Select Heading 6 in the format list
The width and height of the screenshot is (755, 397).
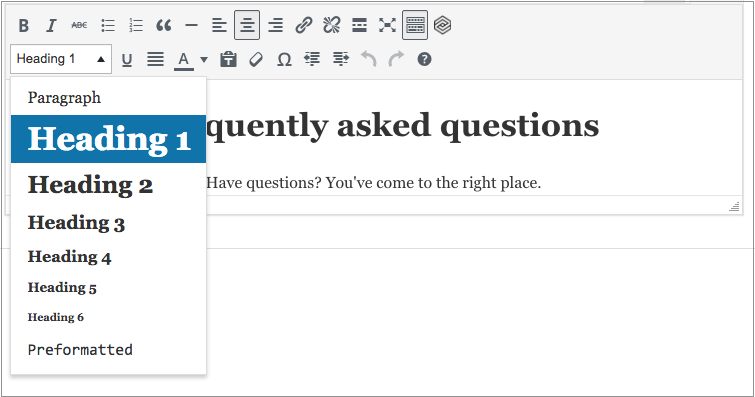click(x=108, y=317)
